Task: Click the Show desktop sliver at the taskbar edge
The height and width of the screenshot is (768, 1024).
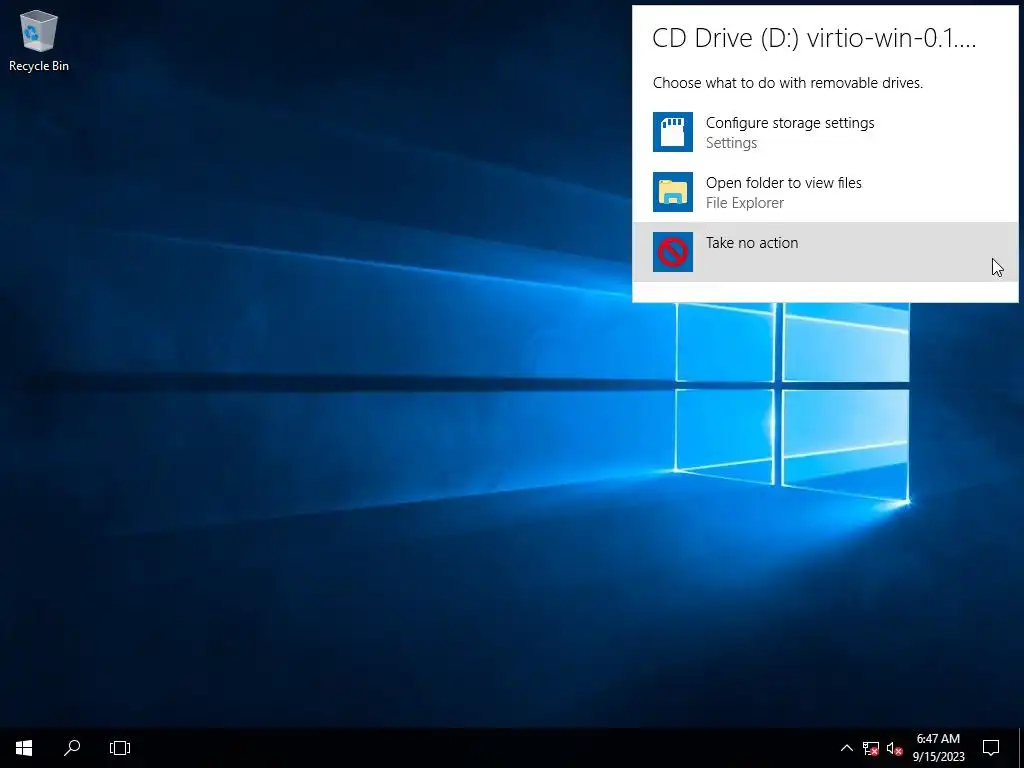Action: (1021, 748)
